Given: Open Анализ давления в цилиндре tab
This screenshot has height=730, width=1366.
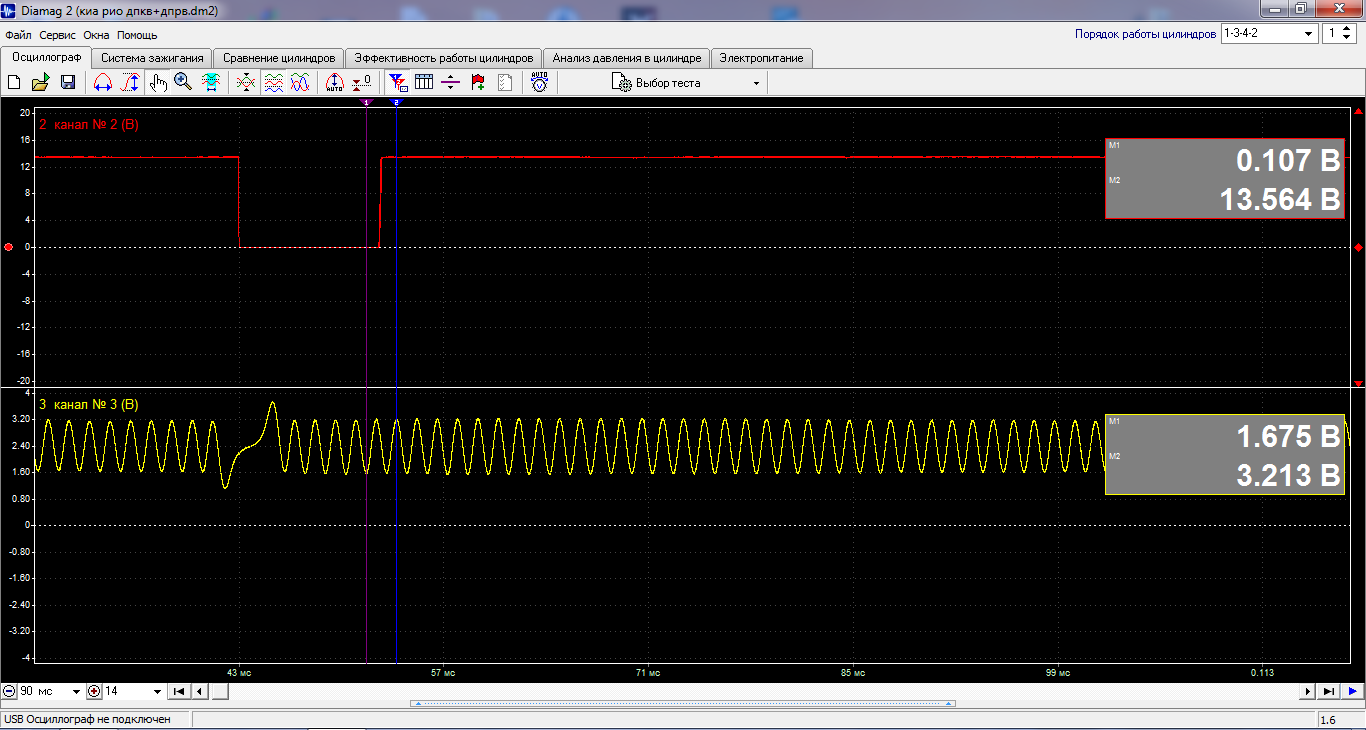Looking at the screenshot, I should tap(627, 58).
